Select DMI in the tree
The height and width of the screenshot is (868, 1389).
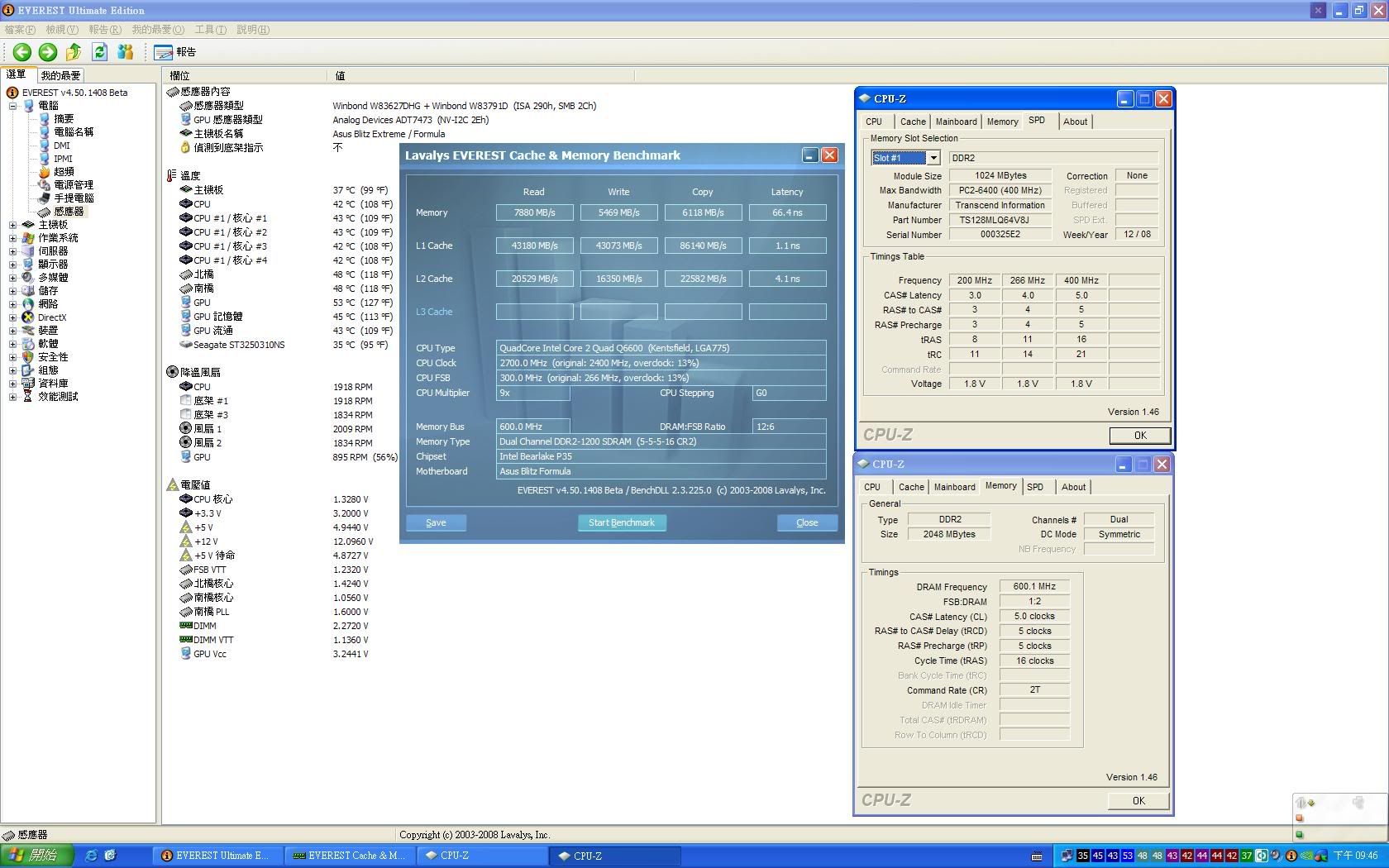(62, 145)
